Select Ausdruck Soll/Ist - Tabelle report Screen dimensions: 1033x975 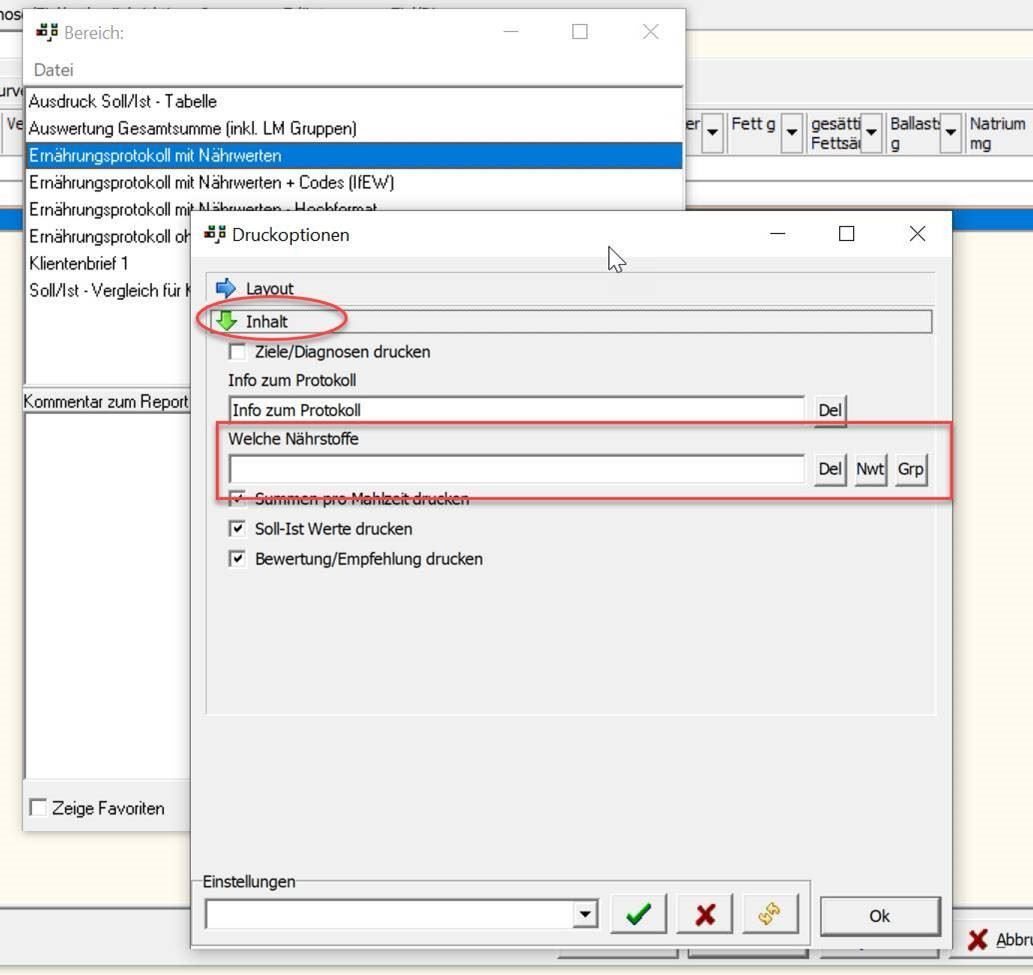click(122, 101)
